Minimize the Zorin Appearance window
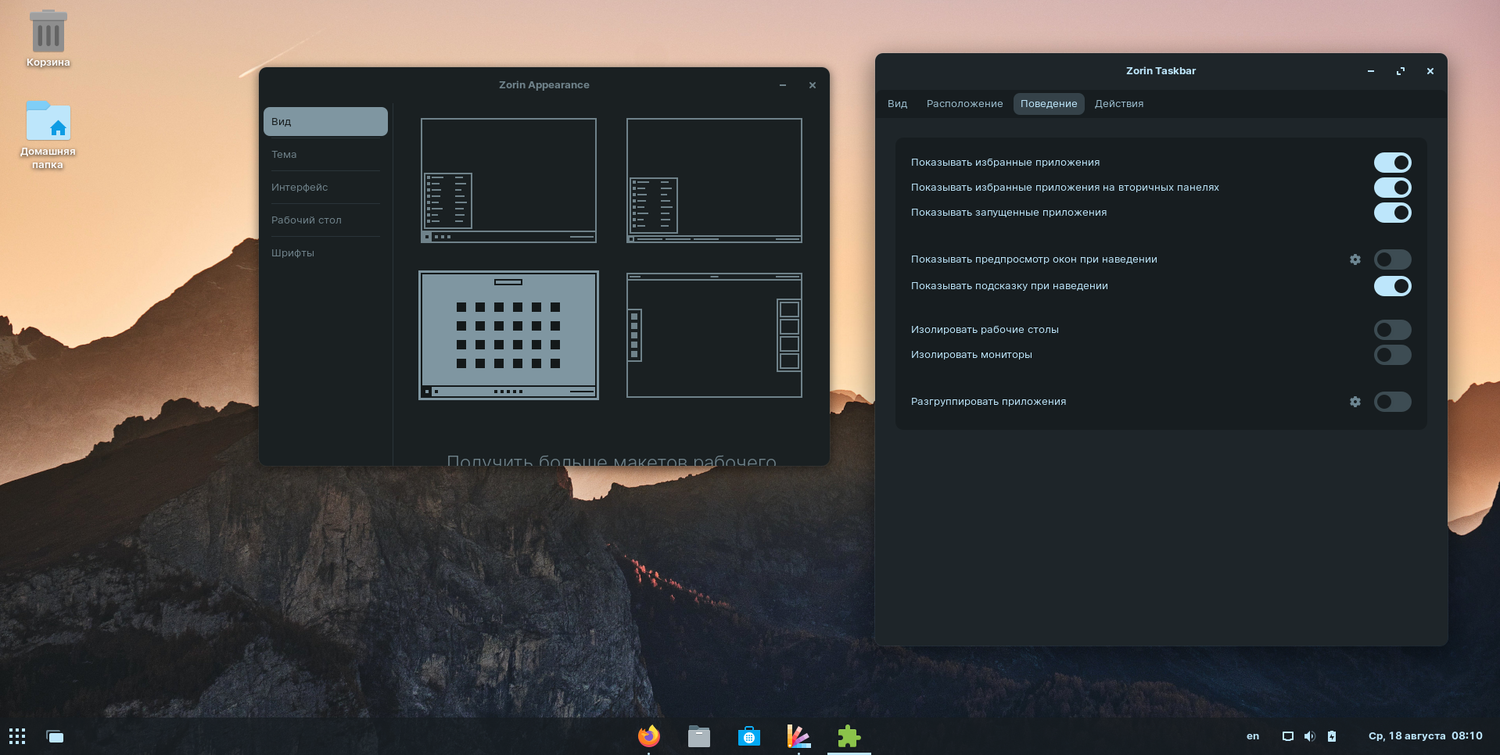 [x=783, y=86]
